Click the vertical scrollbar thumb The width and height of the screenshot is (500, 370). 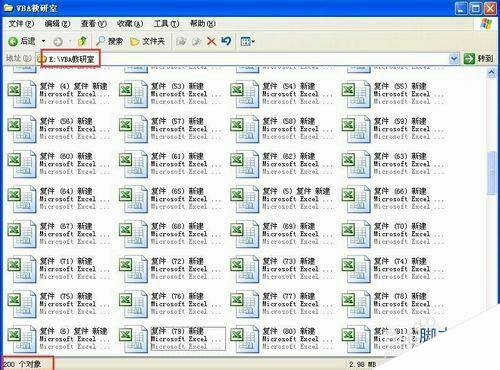click(x=491, y=173)
